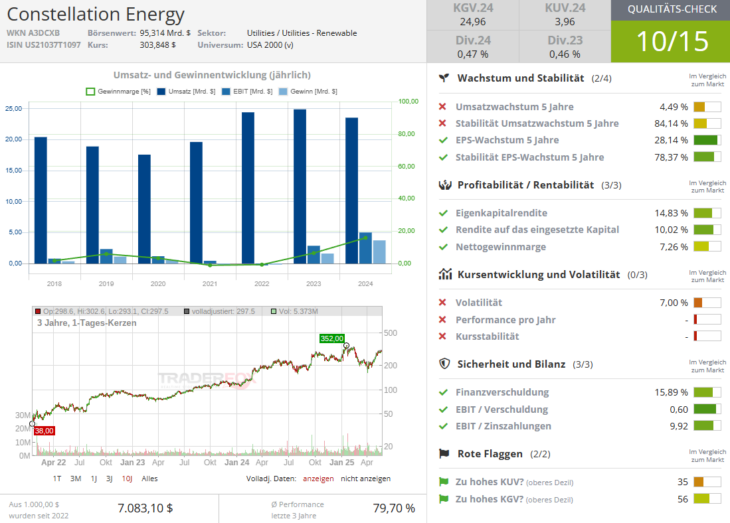Click the market comparison bar for Umsatzwachstum 5 Jahre
The height and width of the screenshot is (523, 730).
click(x=707, y=107)
